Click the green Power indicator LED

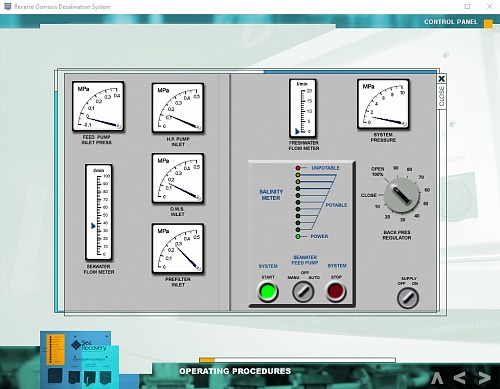(298, 236)
